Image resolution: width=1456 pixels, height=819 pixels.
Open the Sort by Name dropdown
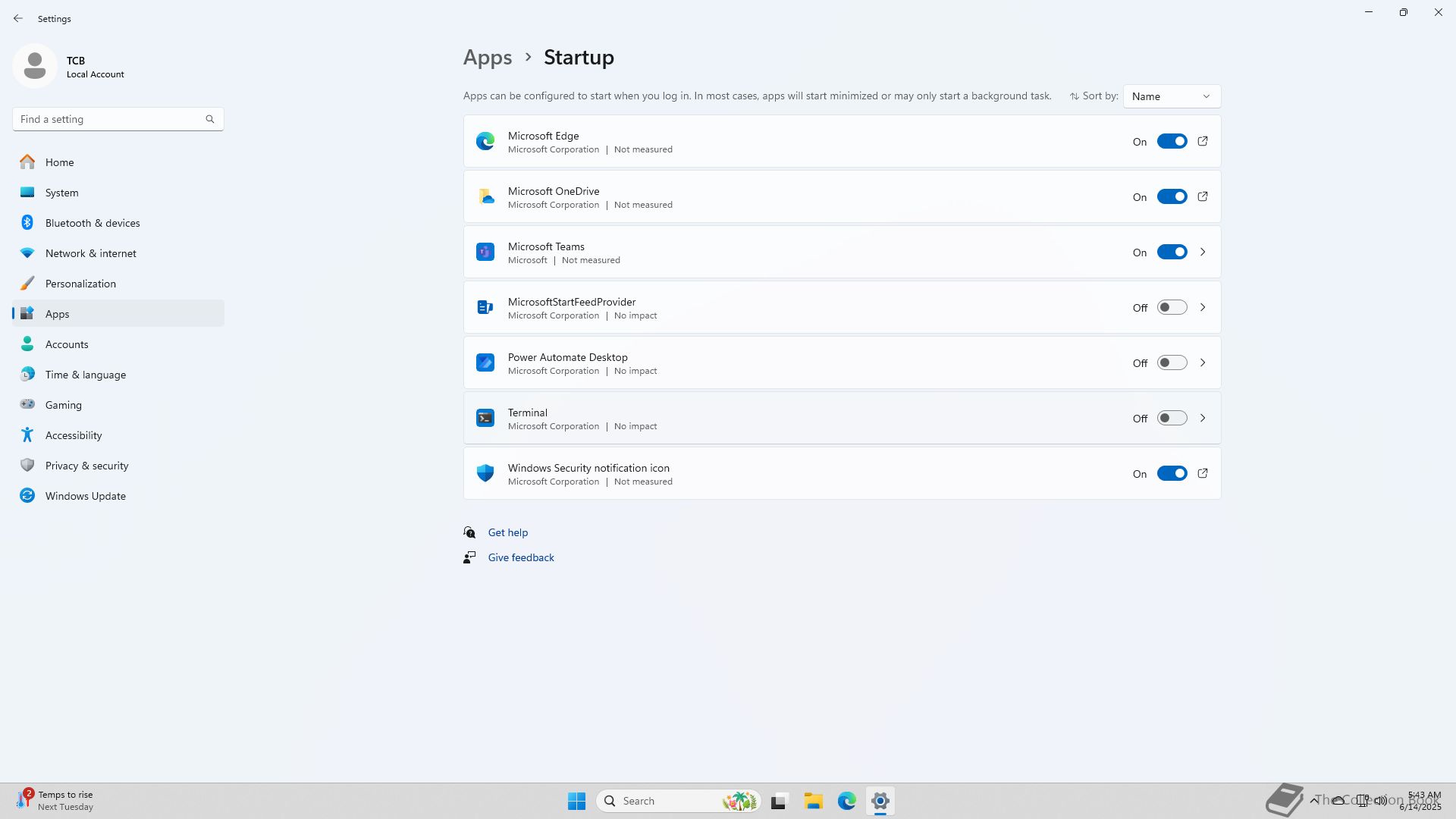click(1172, 96)
